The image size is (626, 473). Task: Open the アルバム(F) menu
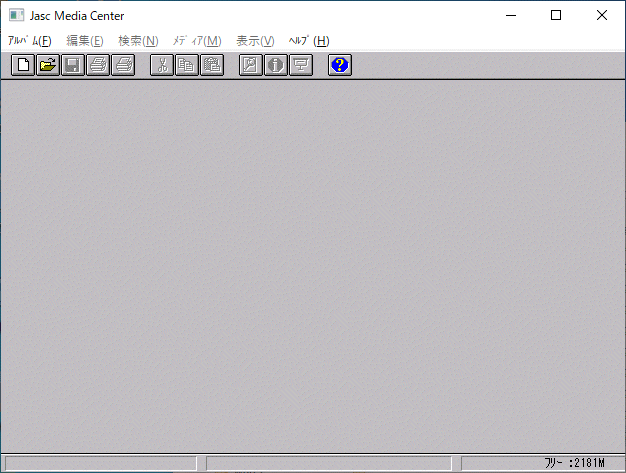(x=30, y=41)
